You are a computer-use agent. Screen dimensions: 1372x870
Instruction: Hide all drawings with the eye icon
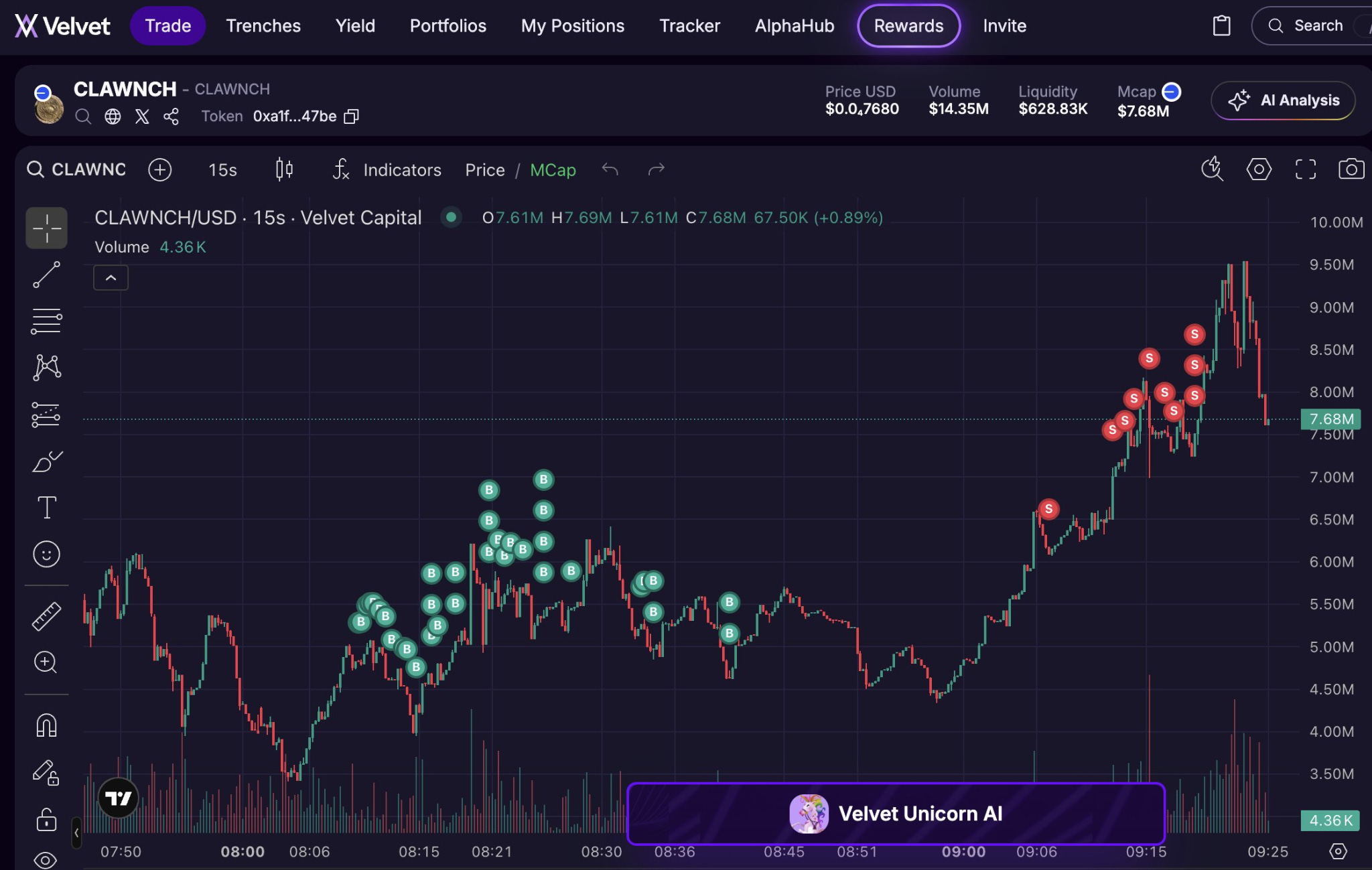click(x=46, y=860)
